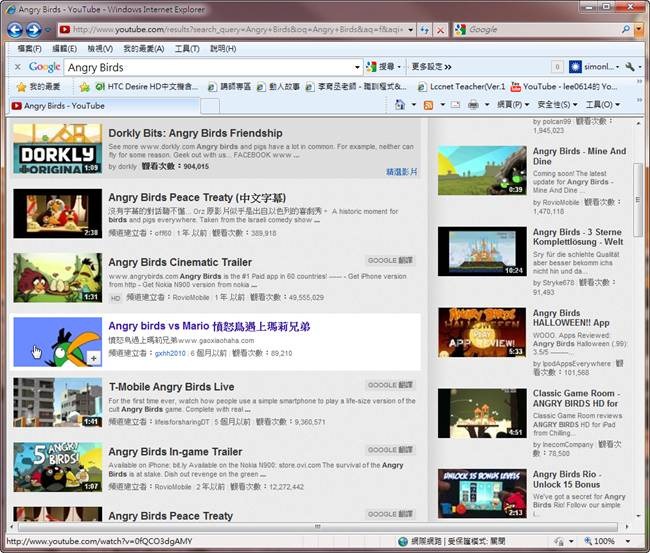
Task: Close the Google toolbar with its X
Action: click(17, 67)
